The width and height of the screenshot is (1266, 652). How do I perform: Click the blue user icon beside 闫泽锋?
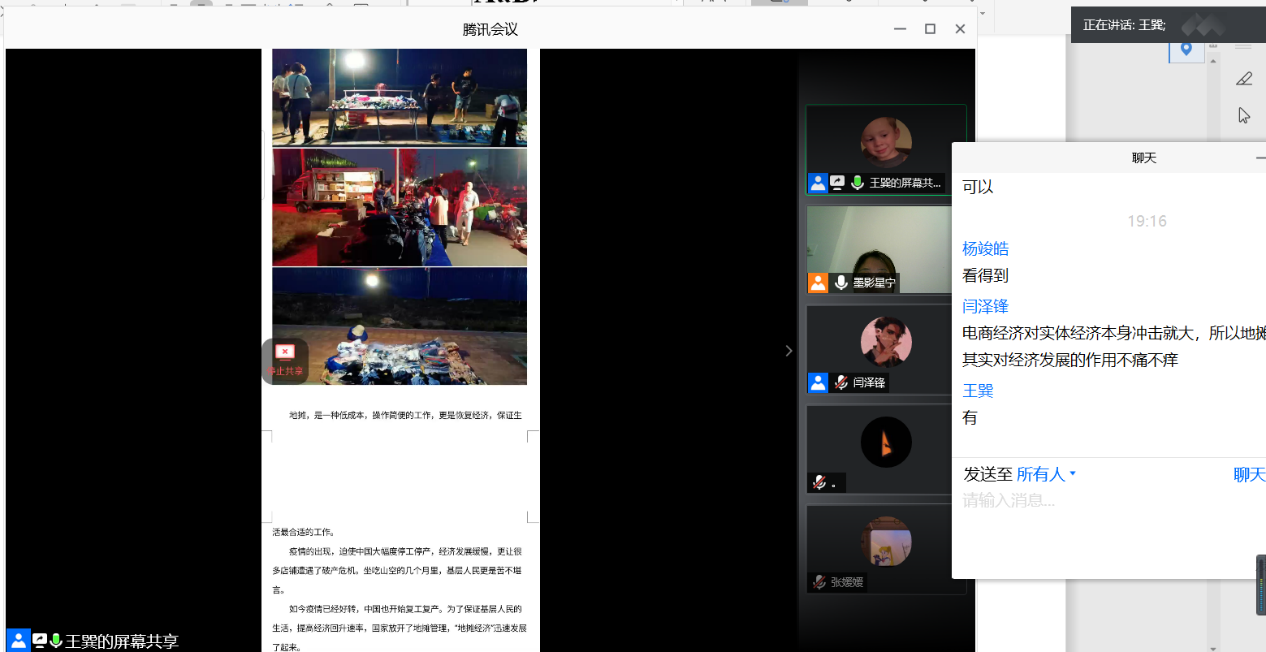[x=818, y=382]
